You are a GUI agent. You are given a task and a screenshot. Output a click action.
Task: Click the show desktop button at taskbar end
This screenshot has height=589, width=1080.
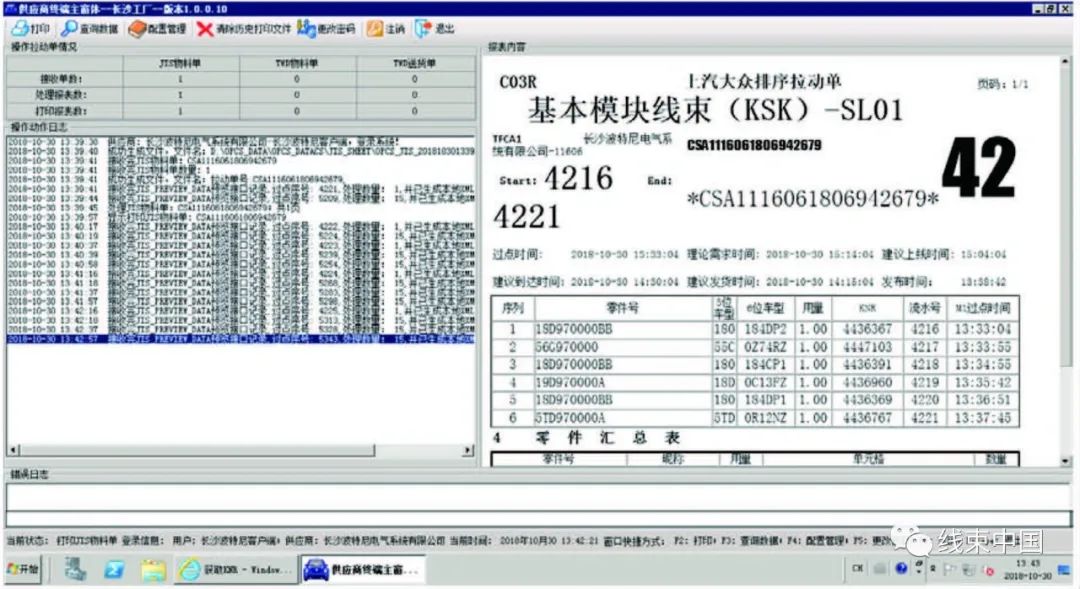pos(1065,570)
